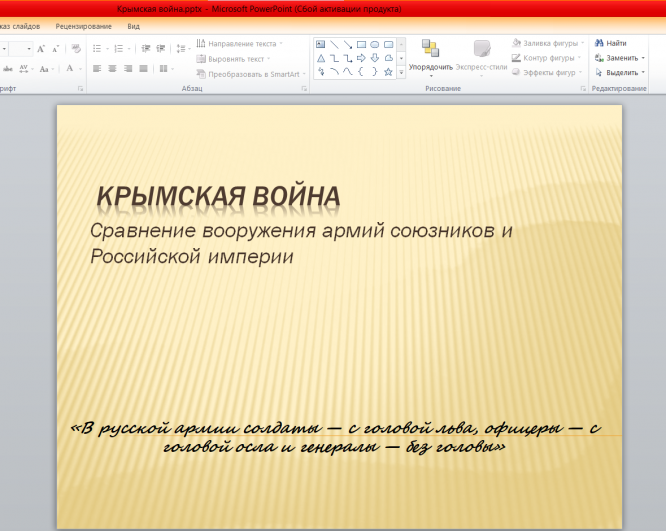Click the numbered list icon

(119, 48)
